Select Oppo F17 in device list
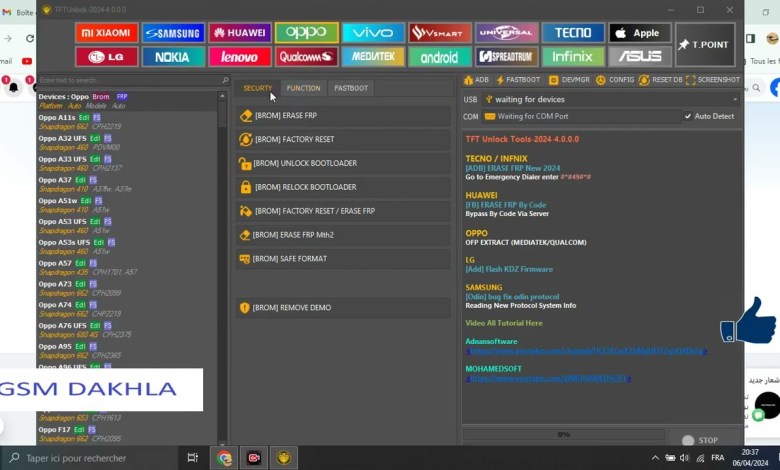The image size is (780, 470). (x=127, y=434)
